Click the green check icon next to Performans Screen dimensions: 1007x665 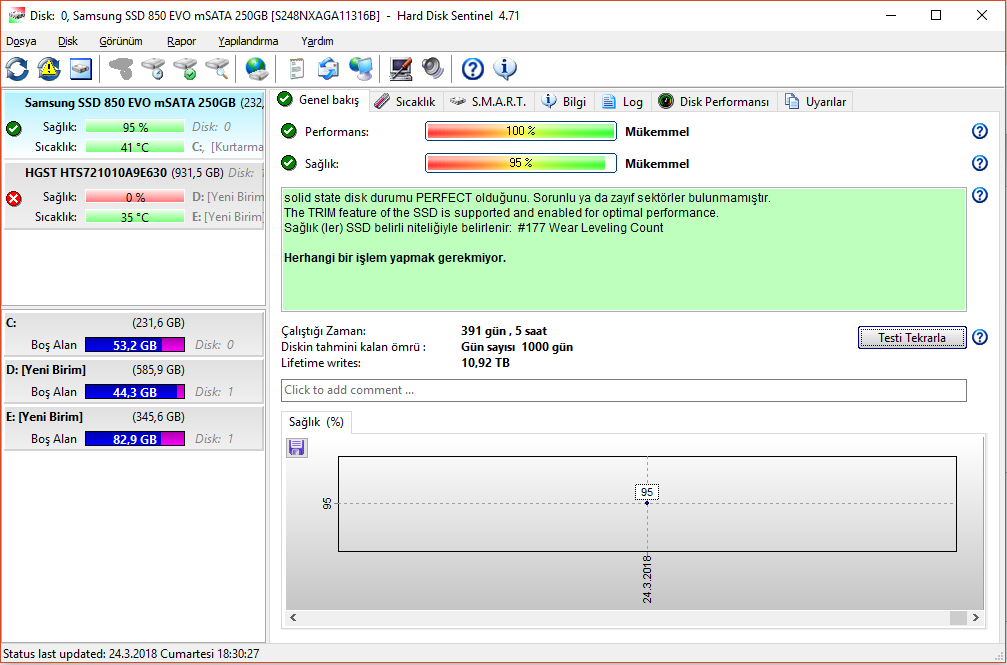(x=289, y=131)
